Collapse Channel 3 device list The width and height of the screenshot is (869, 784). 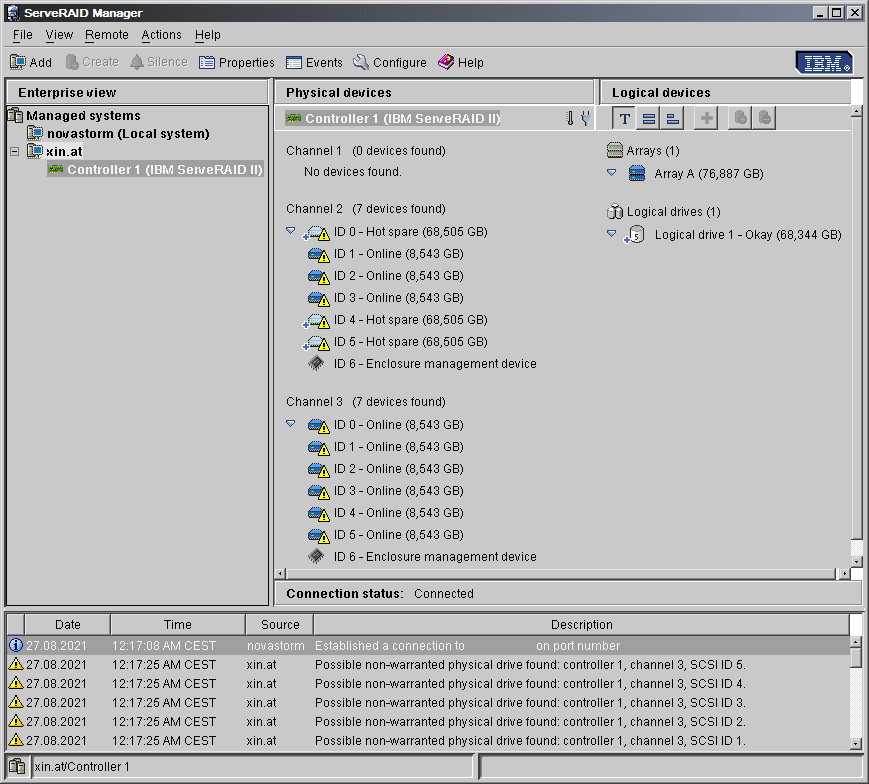click(290, 423)
